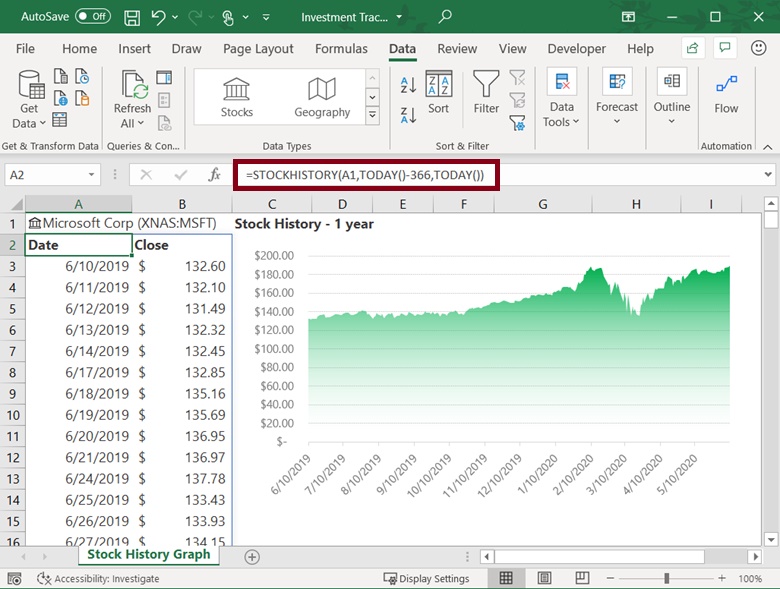
Task: Open the Investment Trac... file name dropdown
Action: pos(399,17)
